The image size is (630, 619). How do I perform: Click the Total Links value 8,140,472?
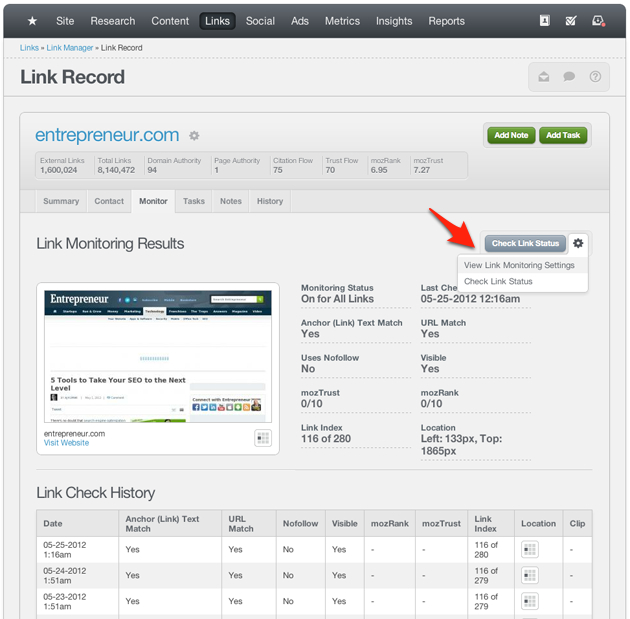coord(116,170)
